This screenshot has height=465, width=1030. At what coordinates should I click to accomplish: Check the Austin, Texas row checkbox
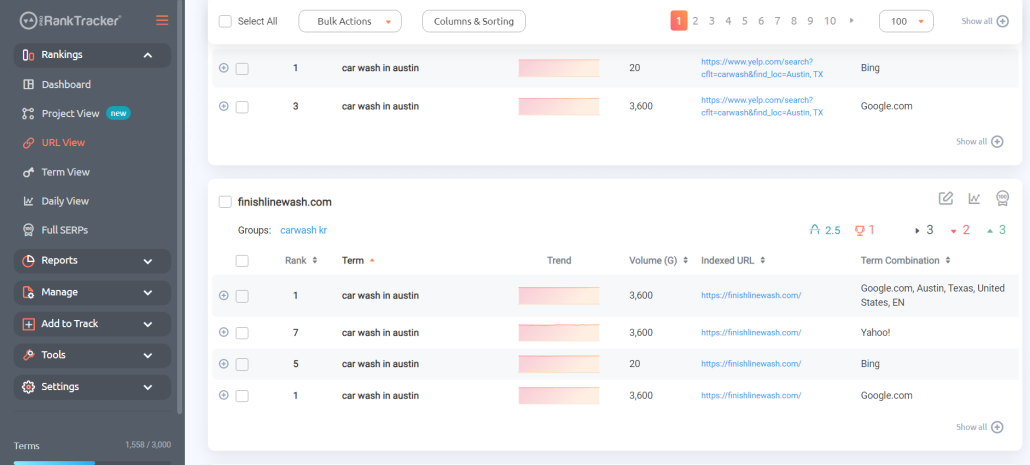pos(242,296)
